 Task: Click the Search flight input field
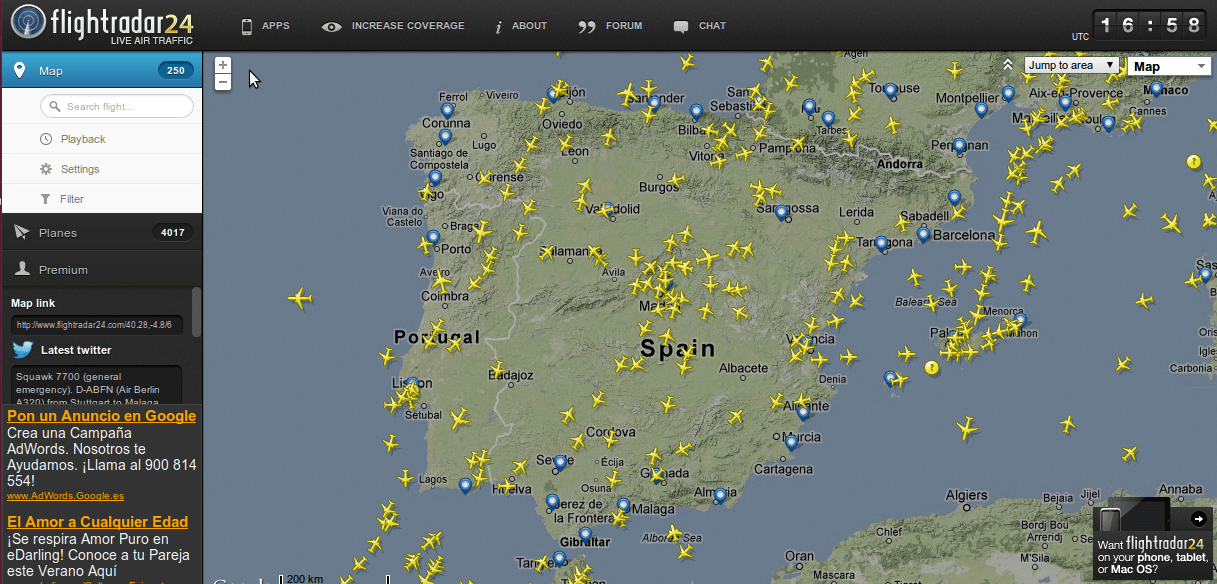point(117,106)
